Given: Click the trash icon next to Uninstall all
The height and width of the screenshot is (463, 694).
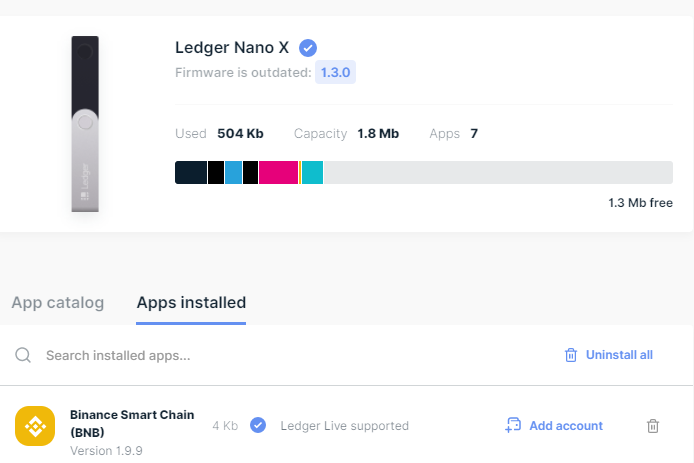Looking at the screenshot, I should coord(571,355).
